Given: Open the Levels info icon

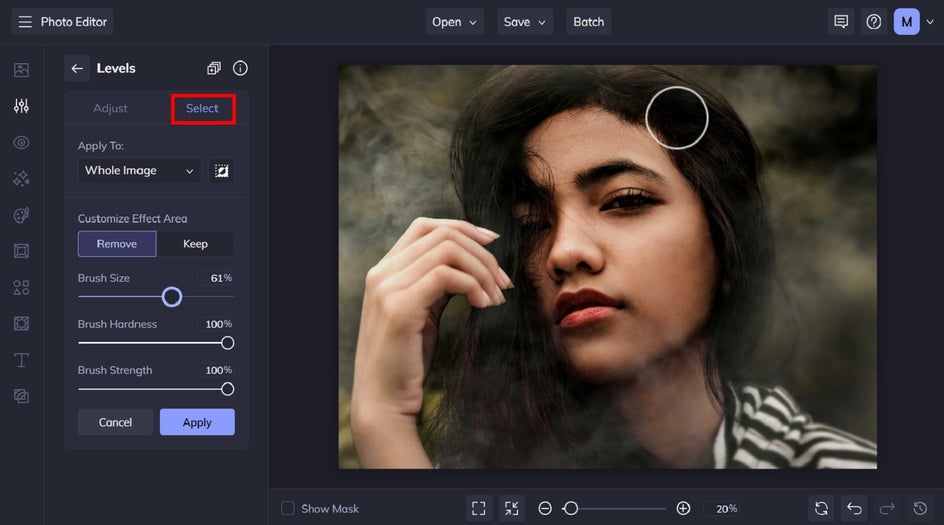Looking at the screenshot, I should coord(240,68).
